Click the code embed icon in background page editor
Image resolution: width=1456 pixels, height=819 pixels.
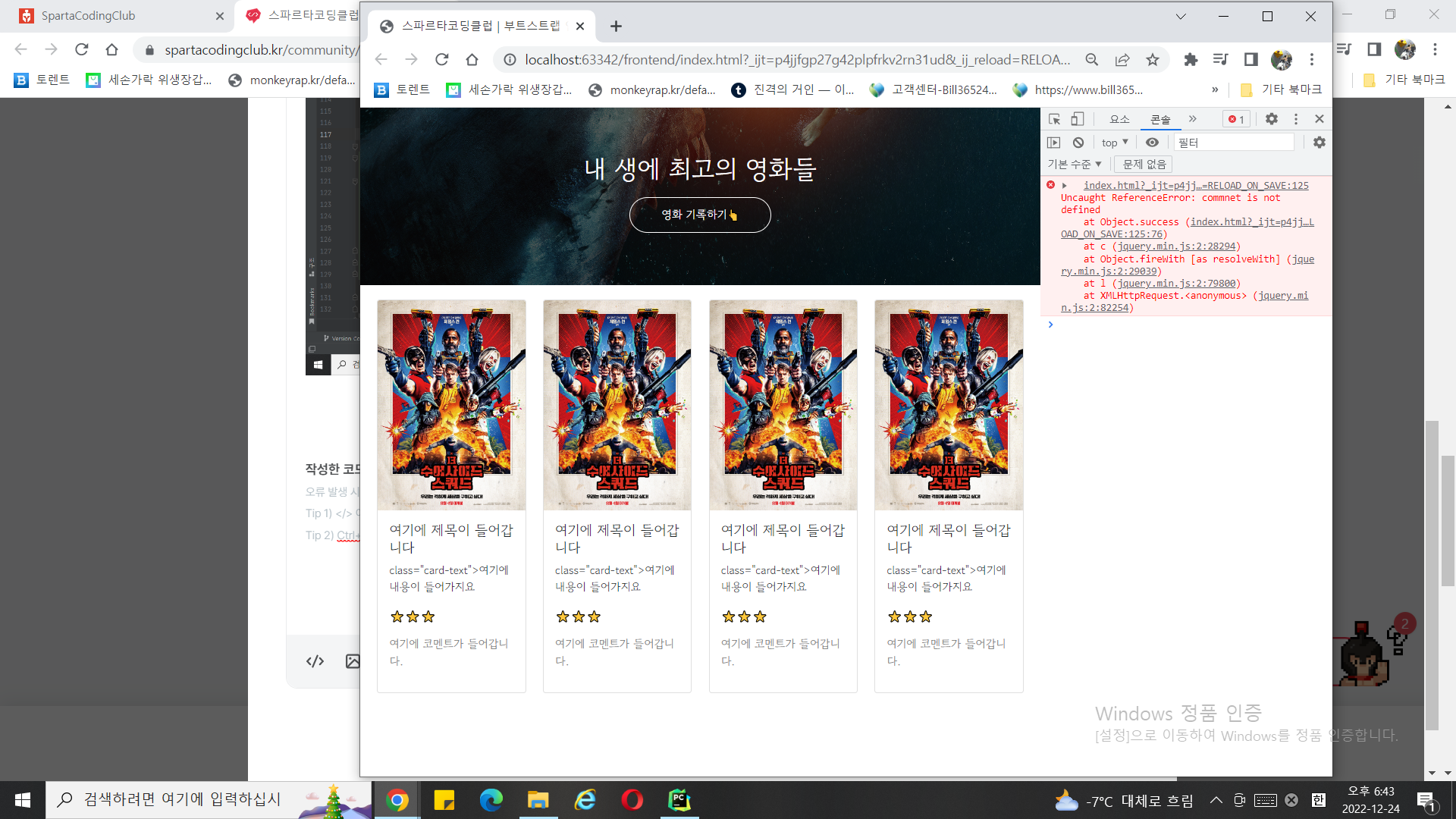click(x=315, y=661)
